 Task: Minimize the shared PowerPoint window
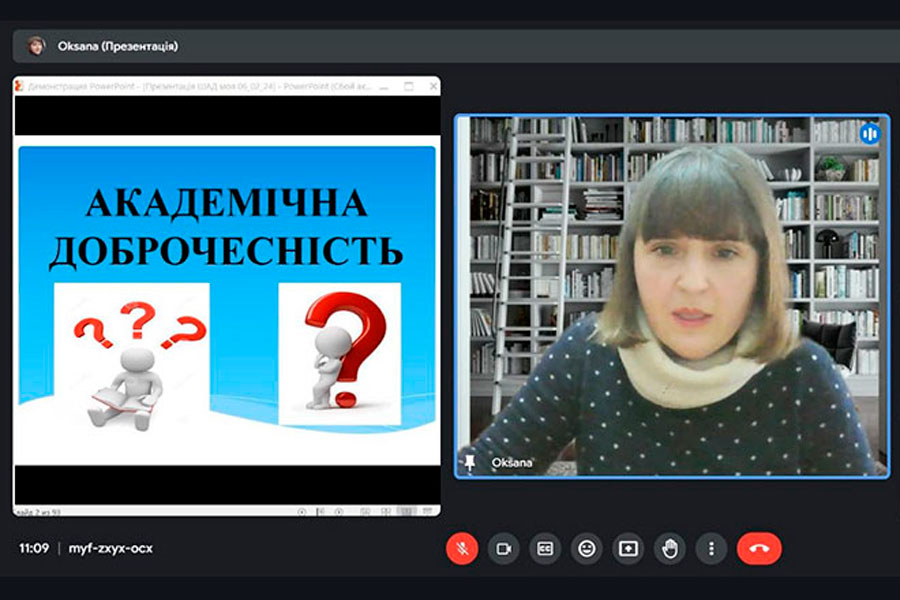point(384,87)
